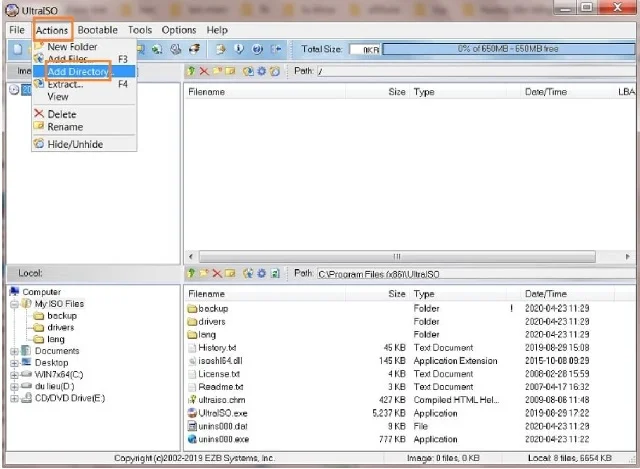This screenshot has height=469, width=640.
Task: Sort Image pane by Filename column
Action: click(265, 92)
